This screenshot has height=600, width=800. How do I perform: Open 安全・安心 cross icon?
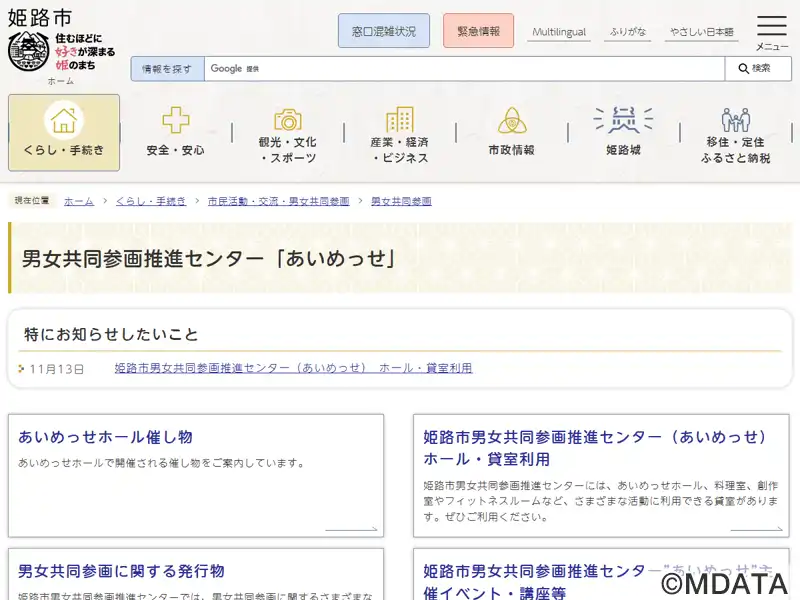coord(176,121)
